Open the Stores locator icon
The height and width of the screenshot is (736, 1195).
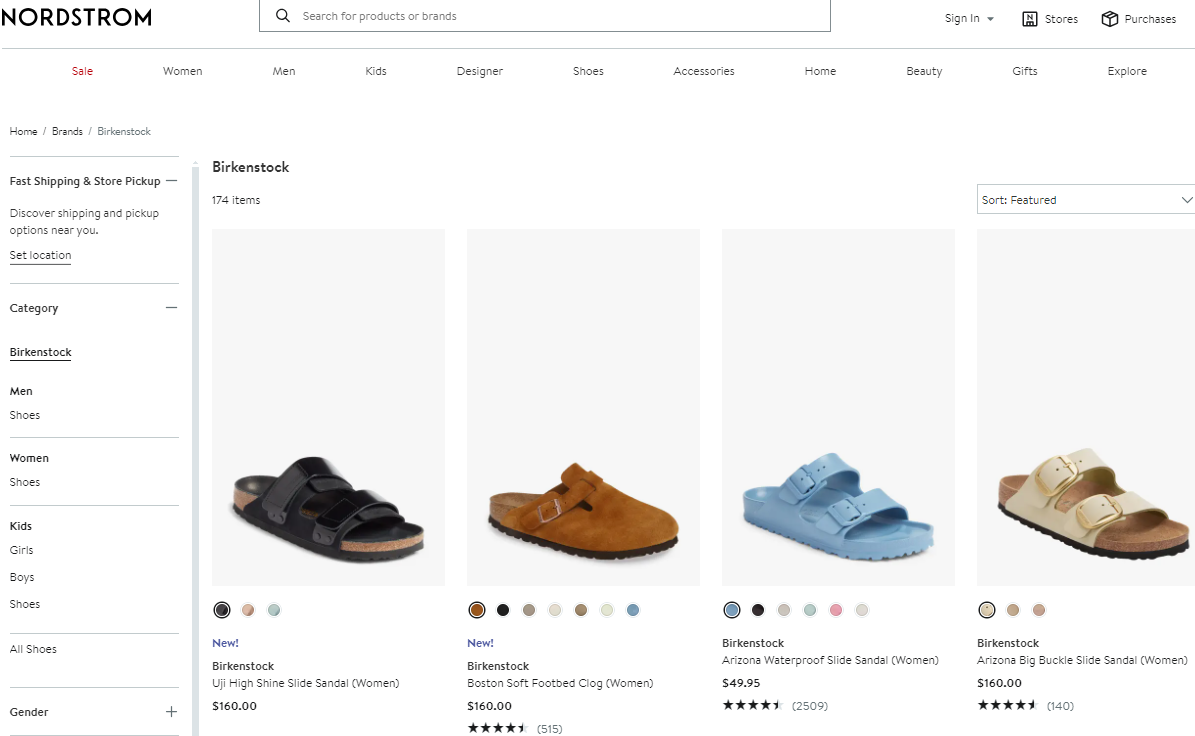(x=1030, y=19)
